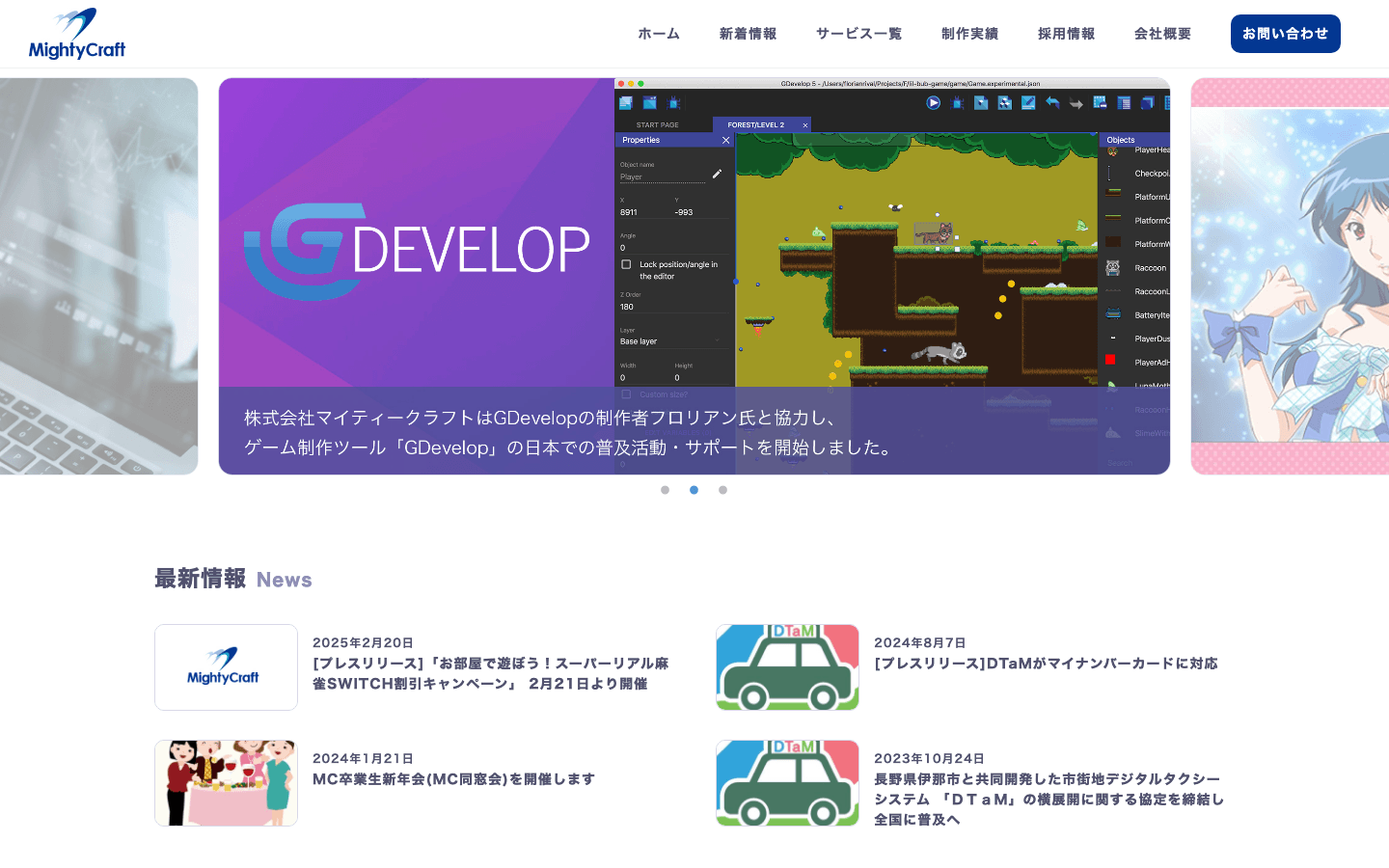This screenshot has height=868, width=1389.
Task: Click the お問い合わせ button
Action: point(1286,34)
